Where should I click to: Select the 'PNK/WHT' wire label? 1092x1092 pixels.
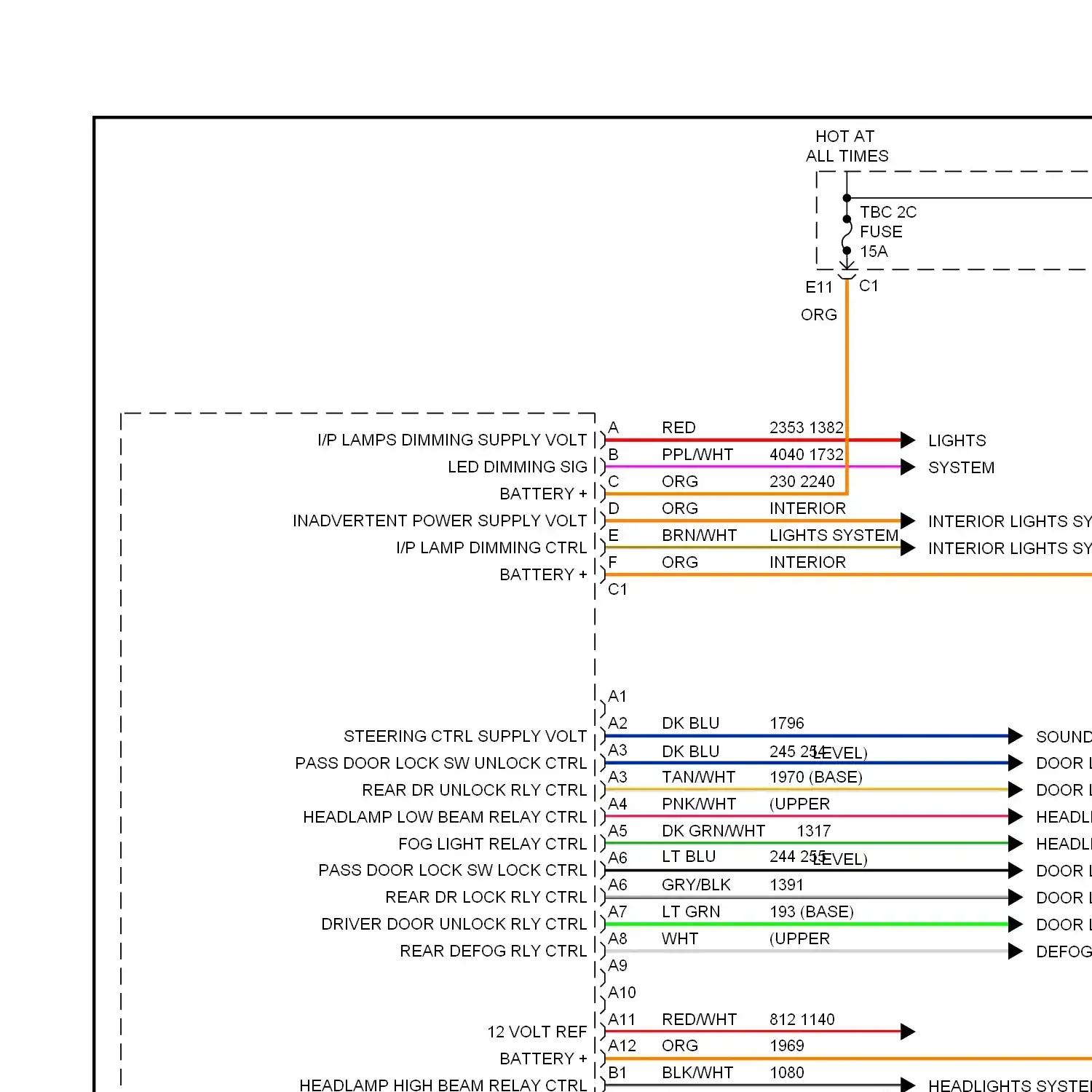click(x=699, y=804)
